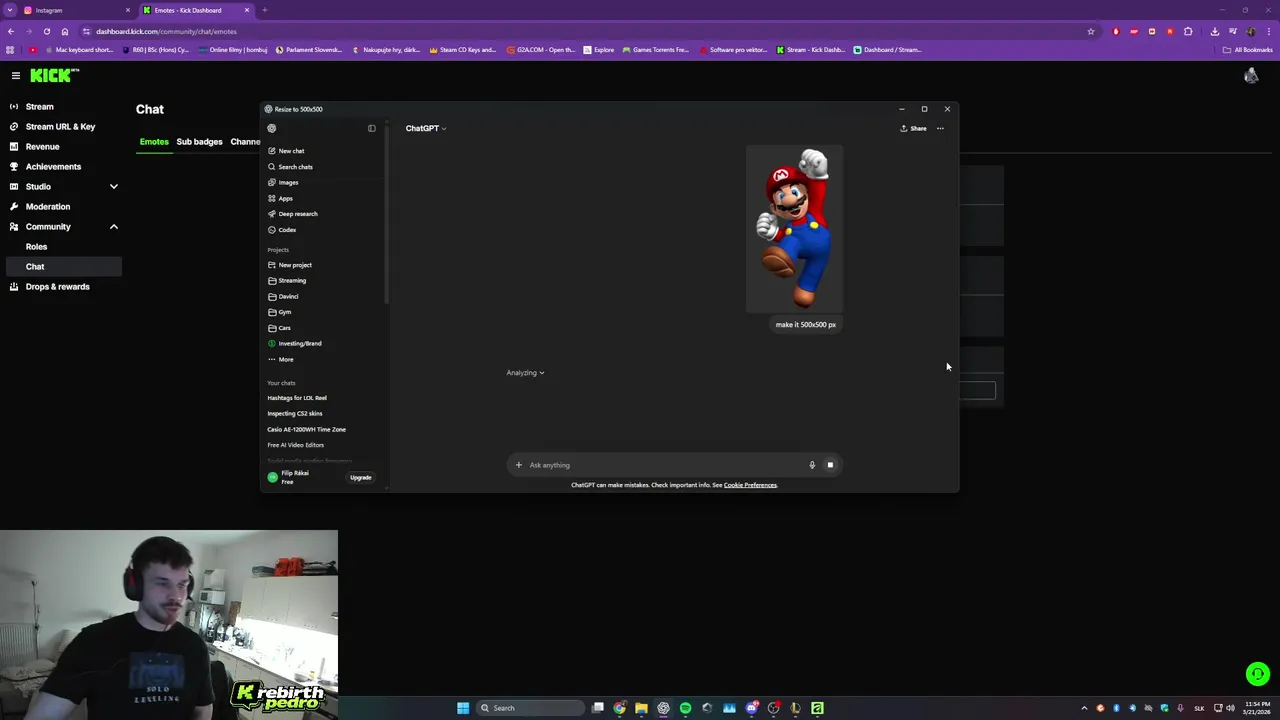Screen dimensions: 1280x720
Task: Expand the Analyzing status details
Action: [525, 373]
